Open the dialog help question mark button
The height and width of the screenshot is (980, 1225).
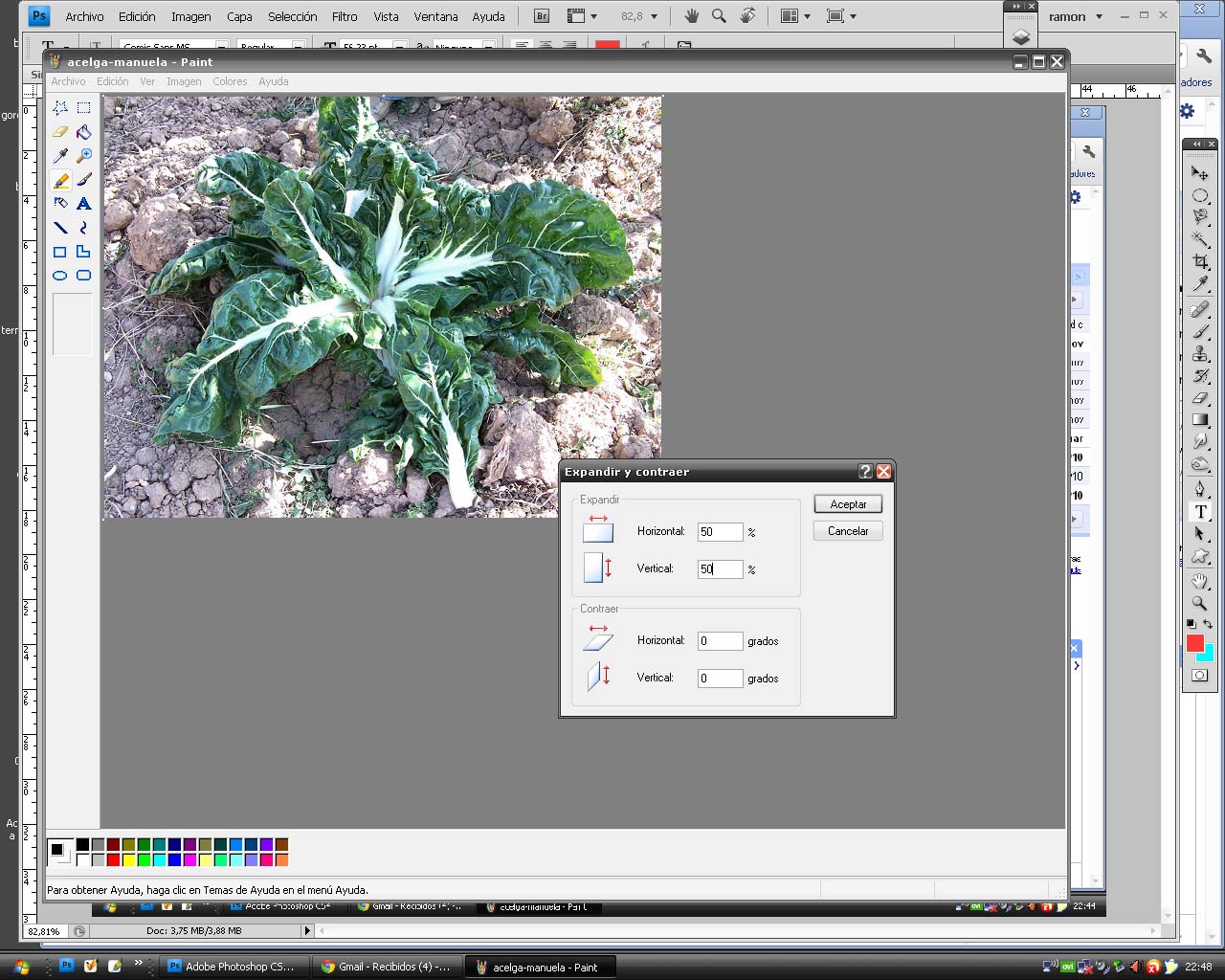865,471
